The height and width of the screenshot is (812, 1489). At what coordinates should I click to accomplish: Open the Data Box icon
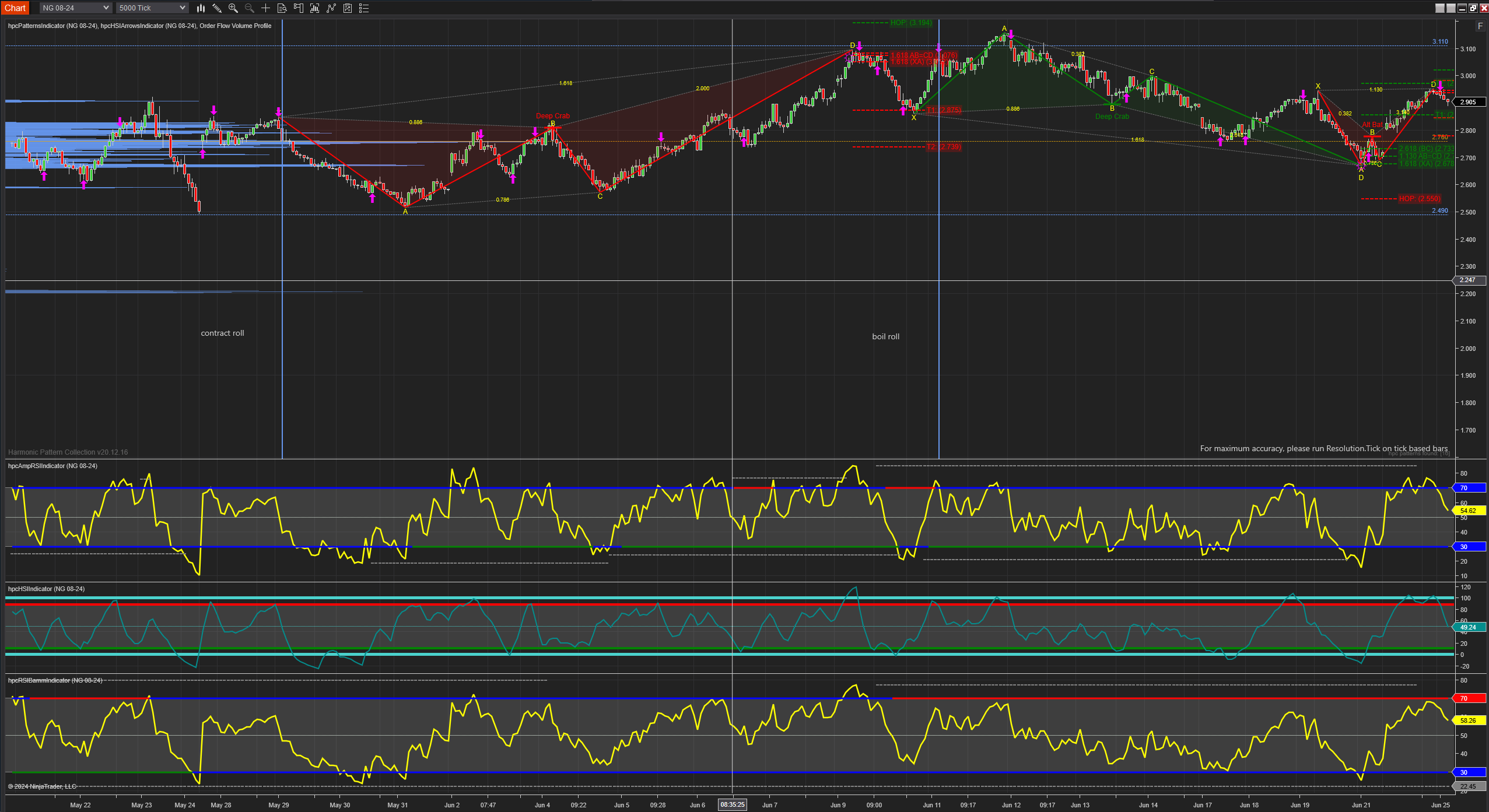coord(282,8)
